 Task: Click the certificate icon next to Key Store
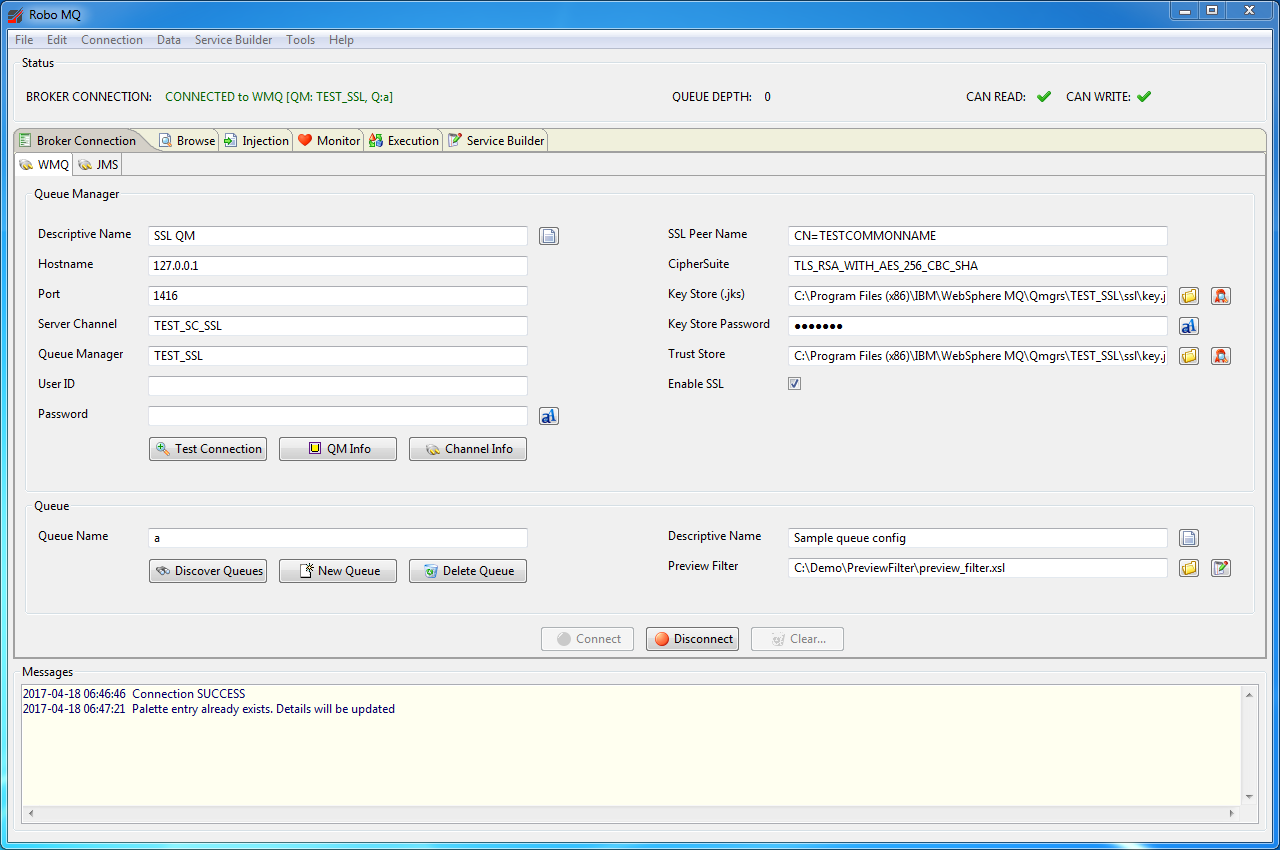(x=1220, y=296)
